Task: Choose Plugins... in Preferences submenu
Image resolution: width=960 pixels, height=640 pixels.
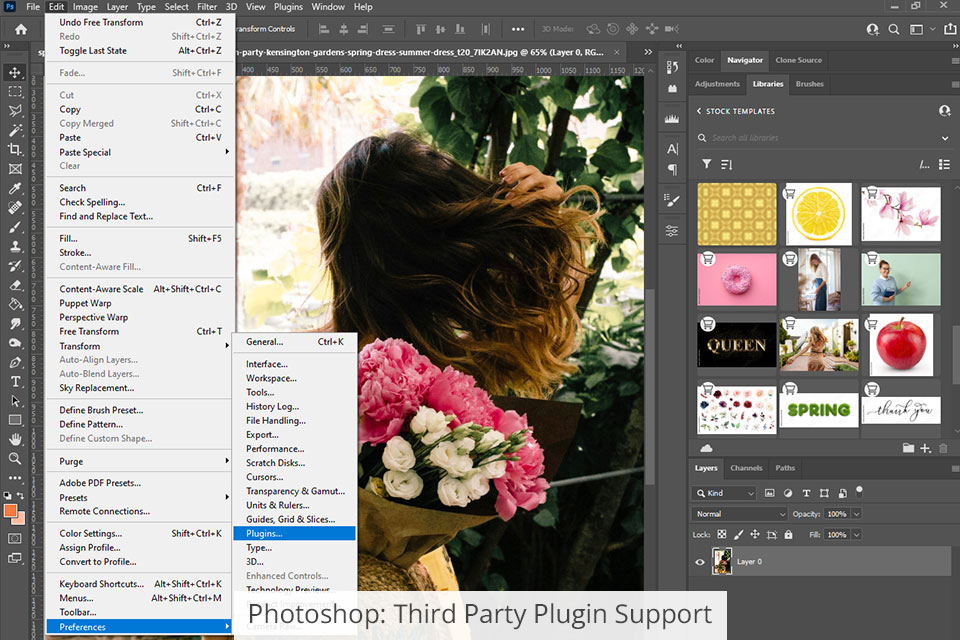Action: [x=294, y=533]
